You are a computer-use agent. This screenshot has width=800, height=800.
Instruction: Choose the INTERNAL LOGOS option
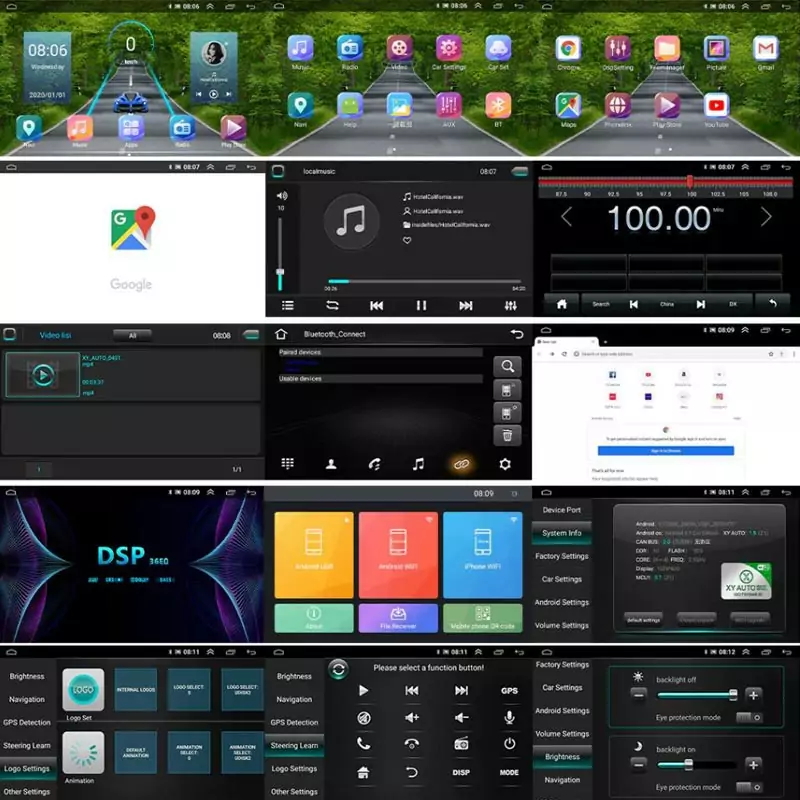click(x=136, y=689)
